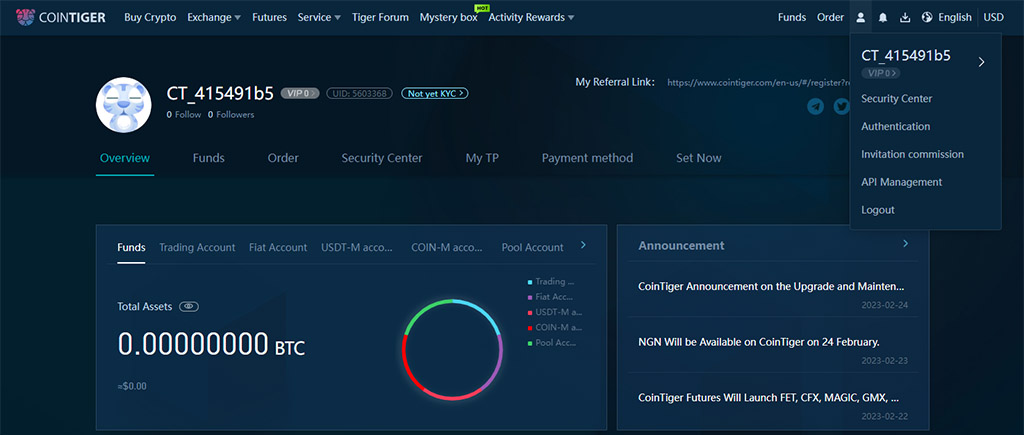Image resolution: width=1024 pixels, height=435 pixels.
Task: Click 0.00000000 BTC total value
Action: pos(211,344)
